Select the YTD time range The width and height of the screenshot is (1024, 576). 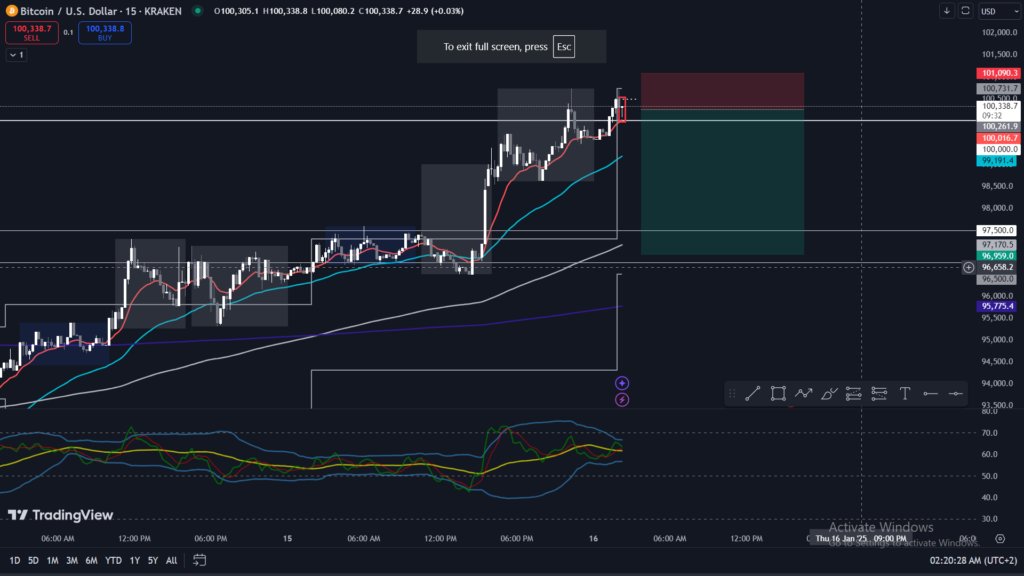(112, 560)
